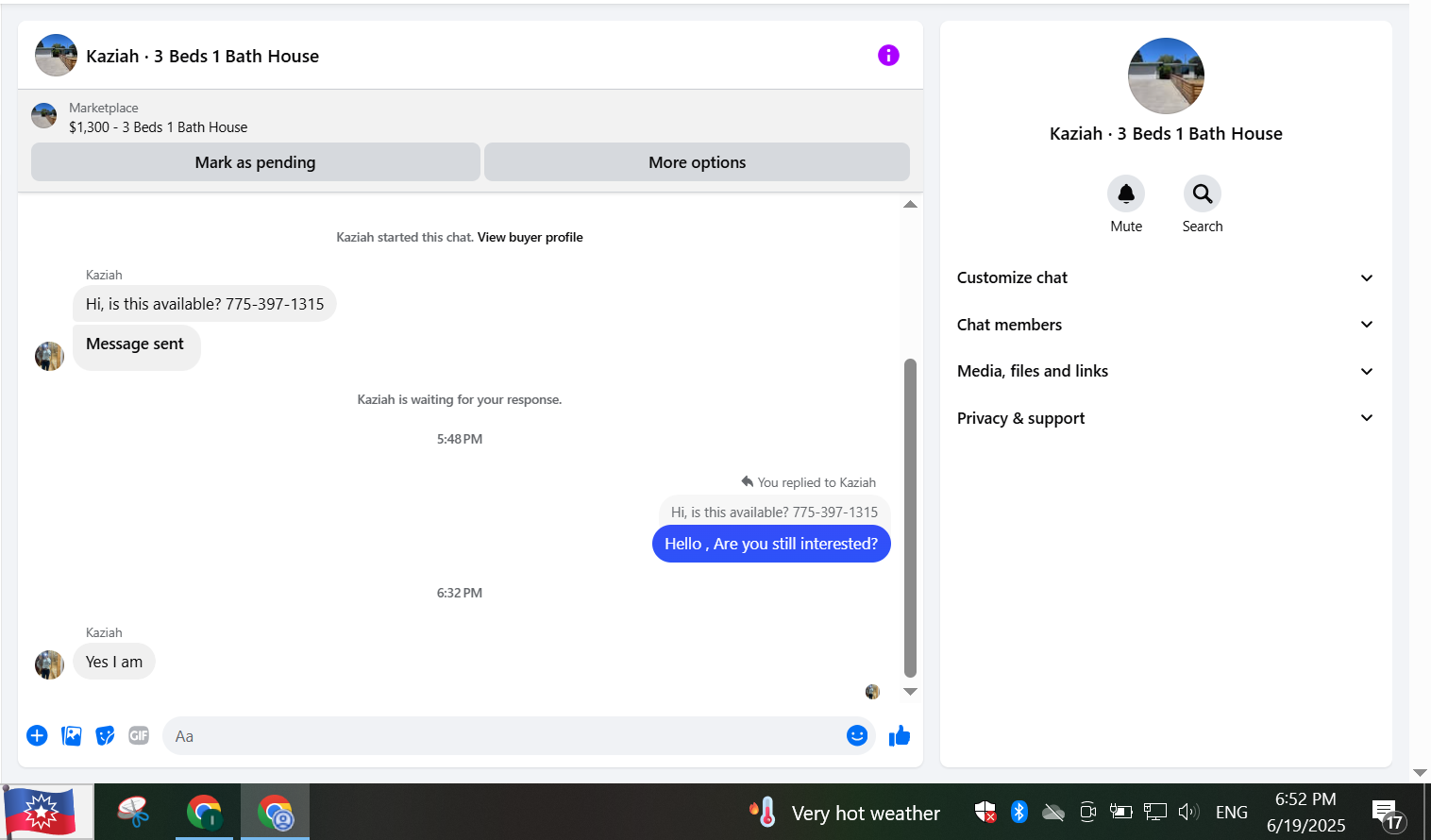
Task: Open listing photo thumbnail in chat header
Action: (56, 56)
